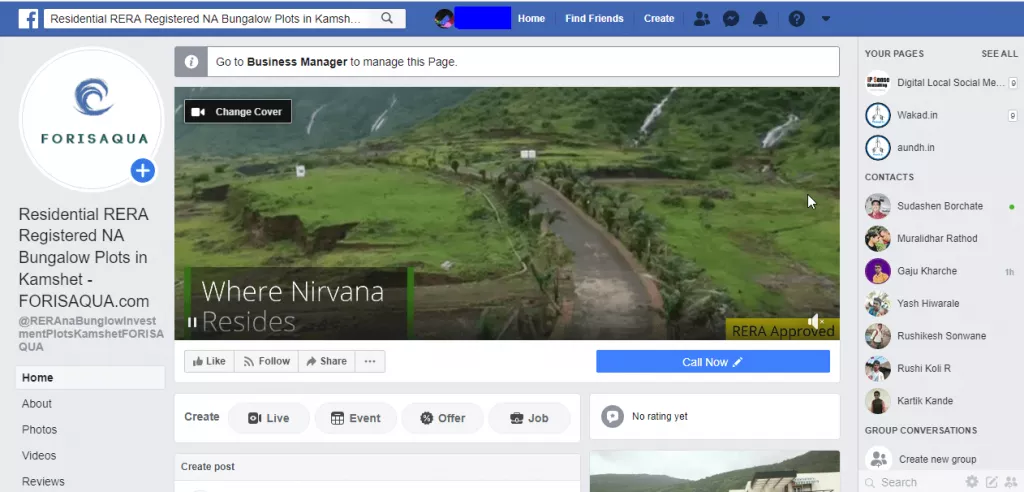The width and height of the screenshot is (1024, 492).
Task: Click the Digital Local page avatar icon
Action: coord(878,83)
